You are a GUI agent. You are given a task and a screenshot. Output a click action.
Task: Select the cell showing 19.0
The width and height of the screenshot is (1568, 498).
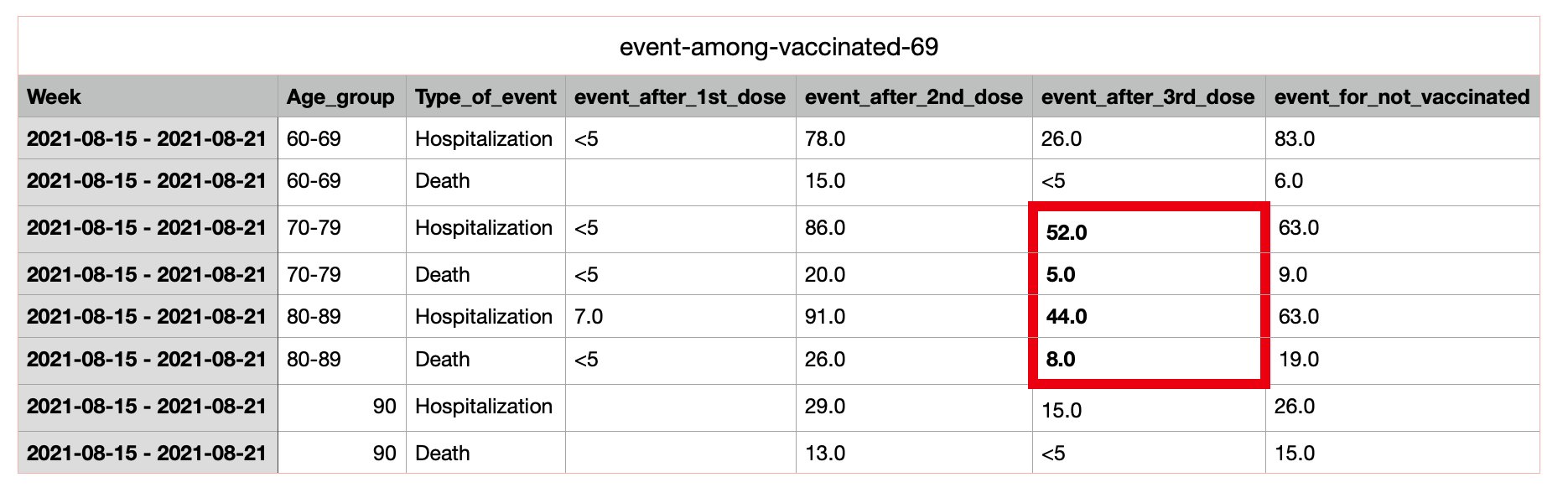click(1299, 360)
